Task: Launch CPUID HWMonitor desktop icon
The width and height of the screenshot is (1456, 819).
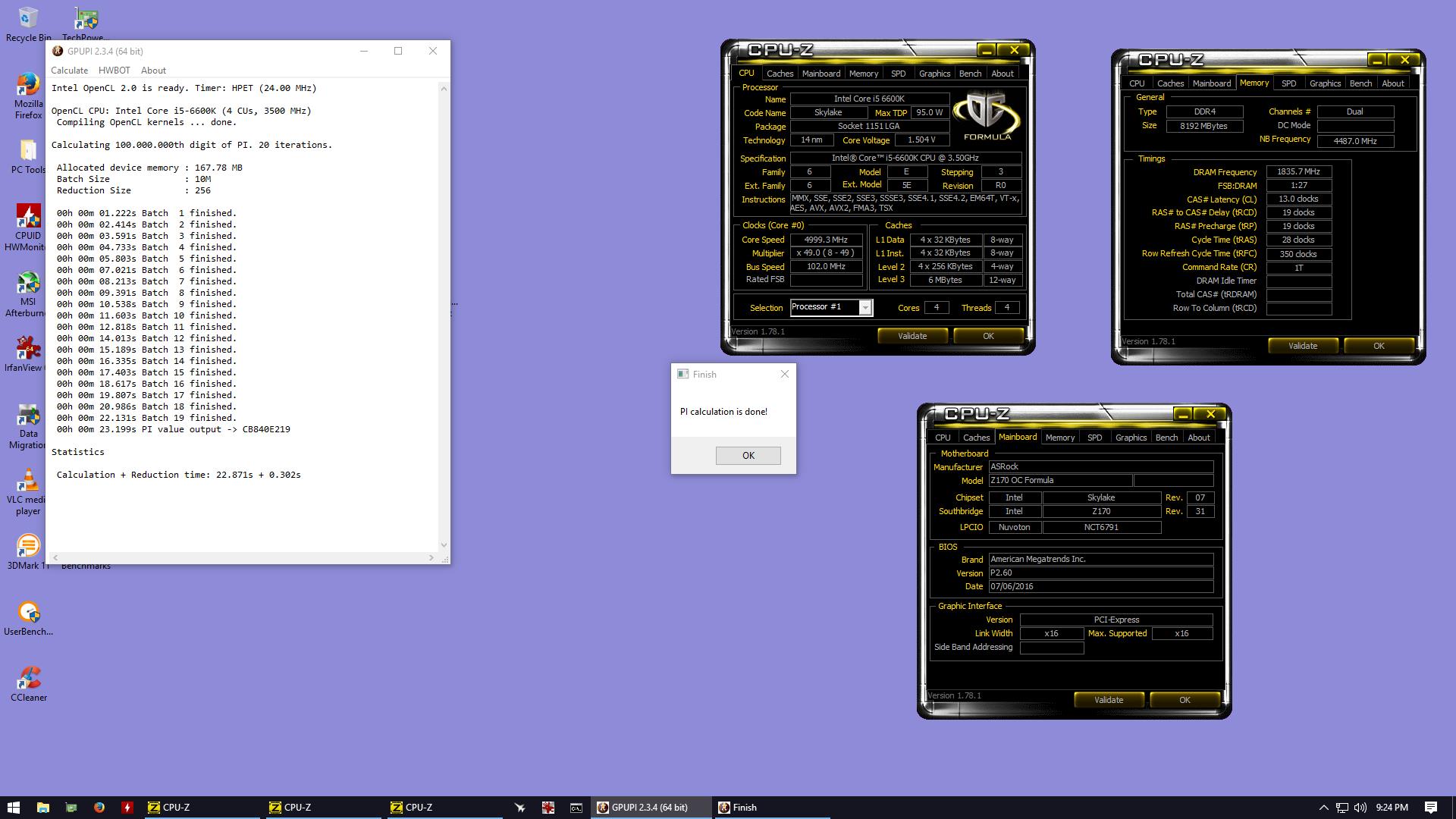Action: (x=28, y=227)
